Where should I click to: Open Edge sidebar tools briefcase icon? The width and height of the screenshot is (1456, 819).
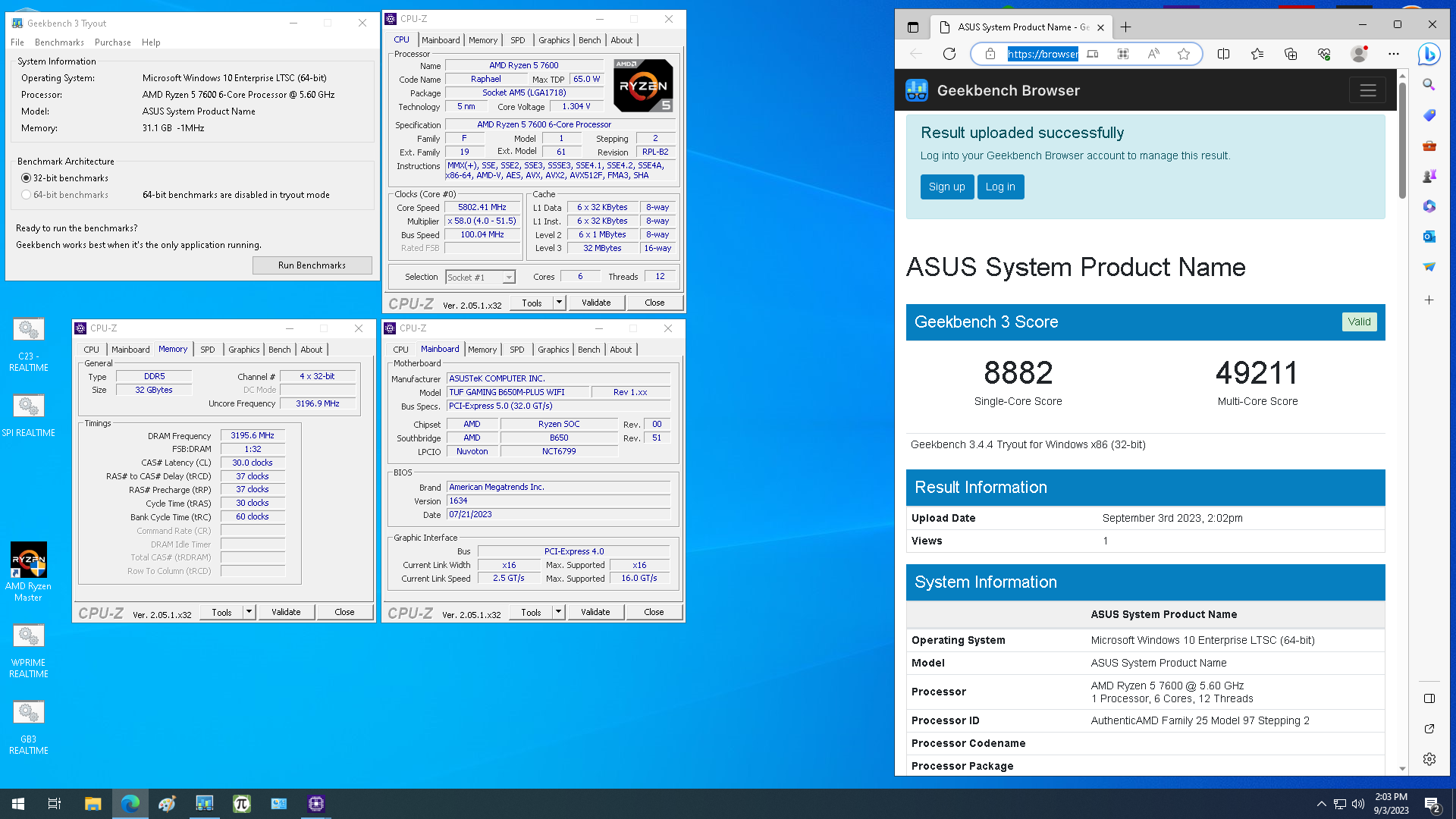coord(1429,146)
